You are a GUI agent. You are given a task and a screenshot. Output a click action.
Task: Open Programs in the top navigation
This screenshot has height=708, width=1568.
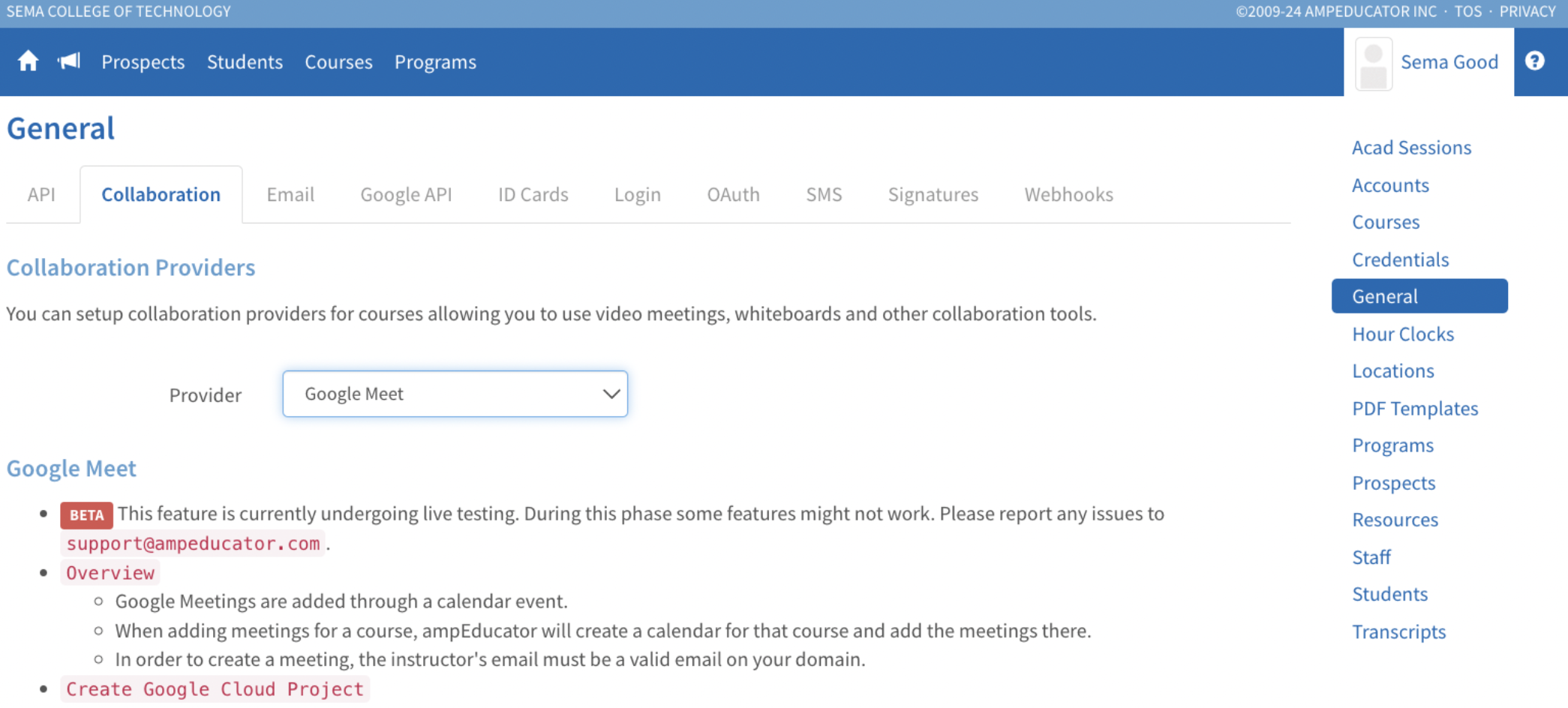[x=435, y=62]
